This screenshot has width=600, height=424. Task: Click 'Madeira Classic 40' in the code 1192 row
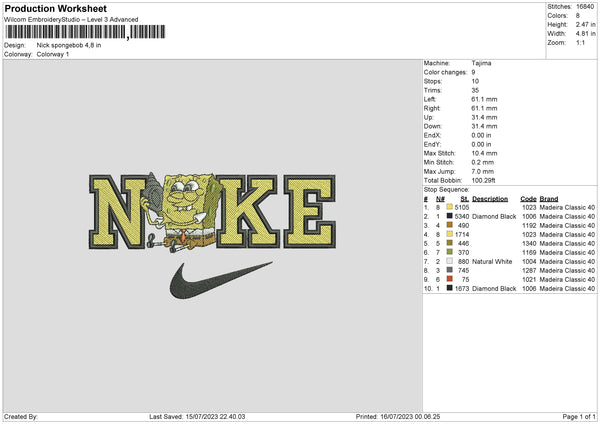point(567,225)
